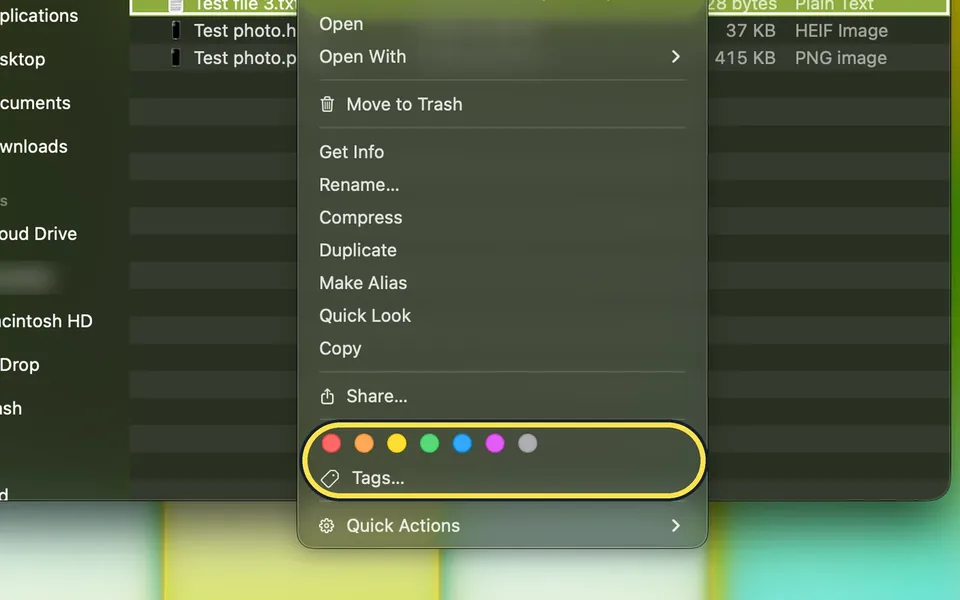
Task: Apply the gray color tag
Action: pos(528,443)
